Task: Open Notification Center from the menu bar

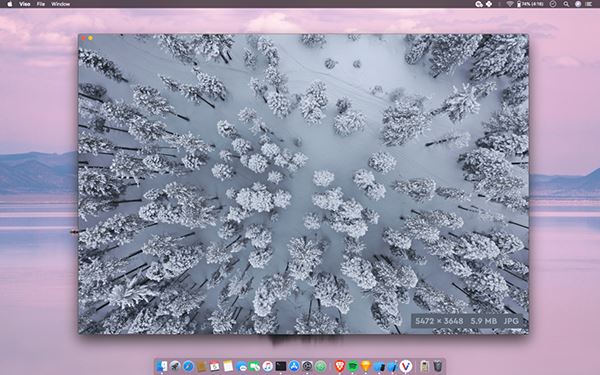Action: tap(589, 4)
